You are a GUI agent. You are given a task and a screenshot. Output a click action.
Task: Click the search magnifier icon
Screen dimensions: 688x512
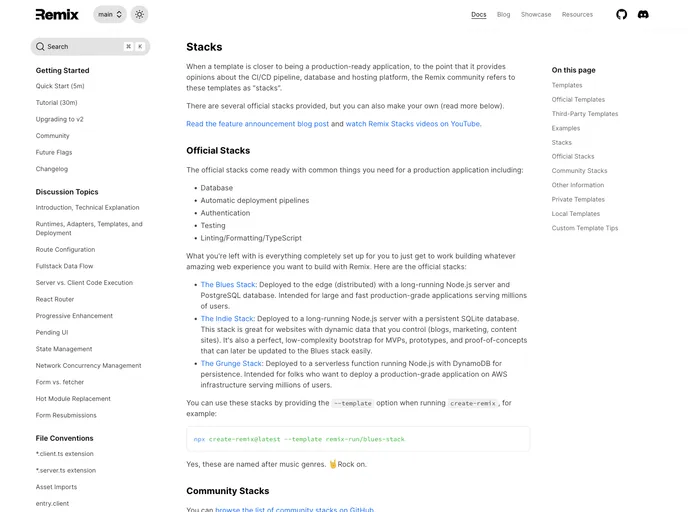coord(40,47)
